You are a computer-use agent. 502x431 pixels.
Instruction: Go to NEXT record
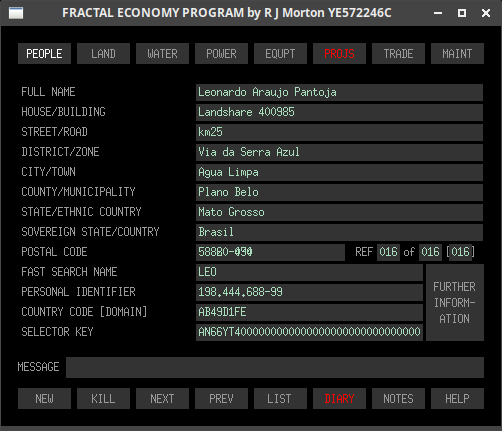click(162, 398)
